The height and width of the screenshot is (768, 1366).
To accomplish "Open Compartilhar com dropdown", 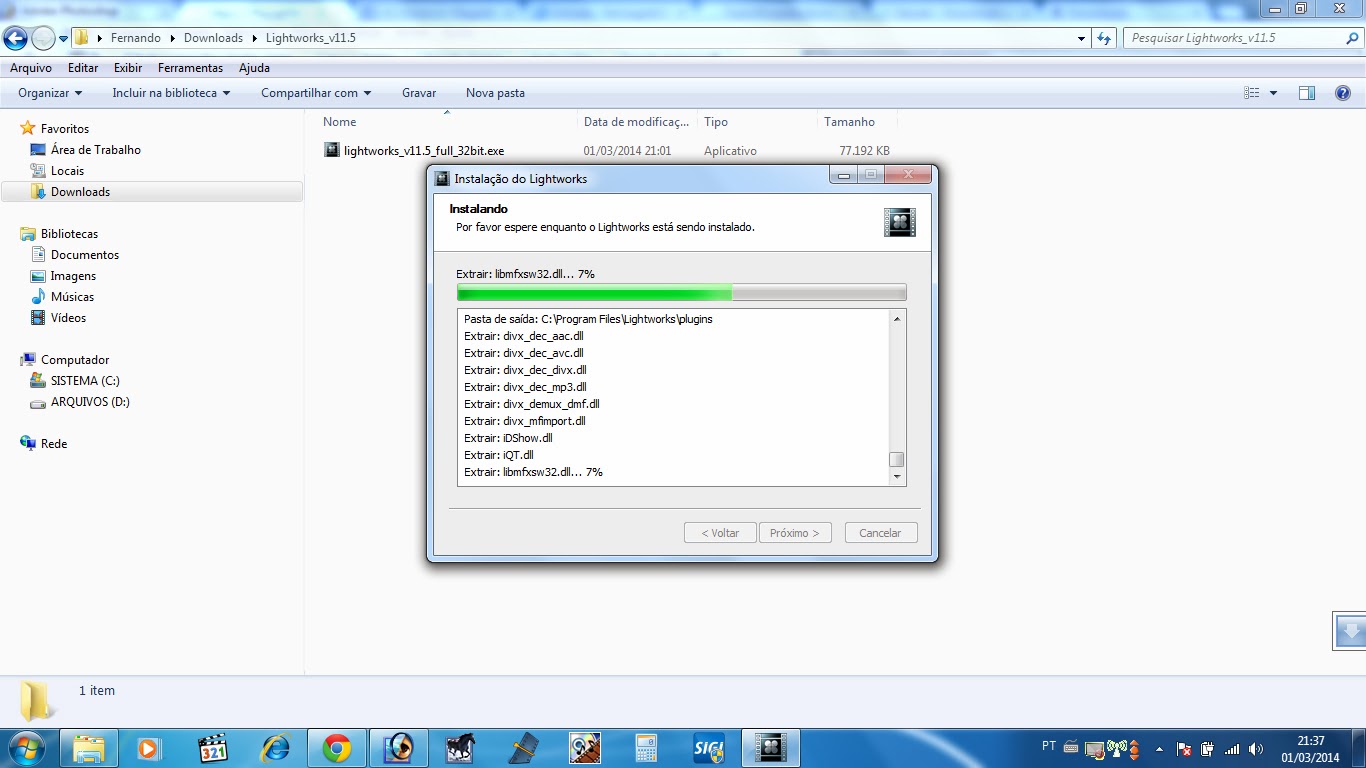I will click(316, 93).
